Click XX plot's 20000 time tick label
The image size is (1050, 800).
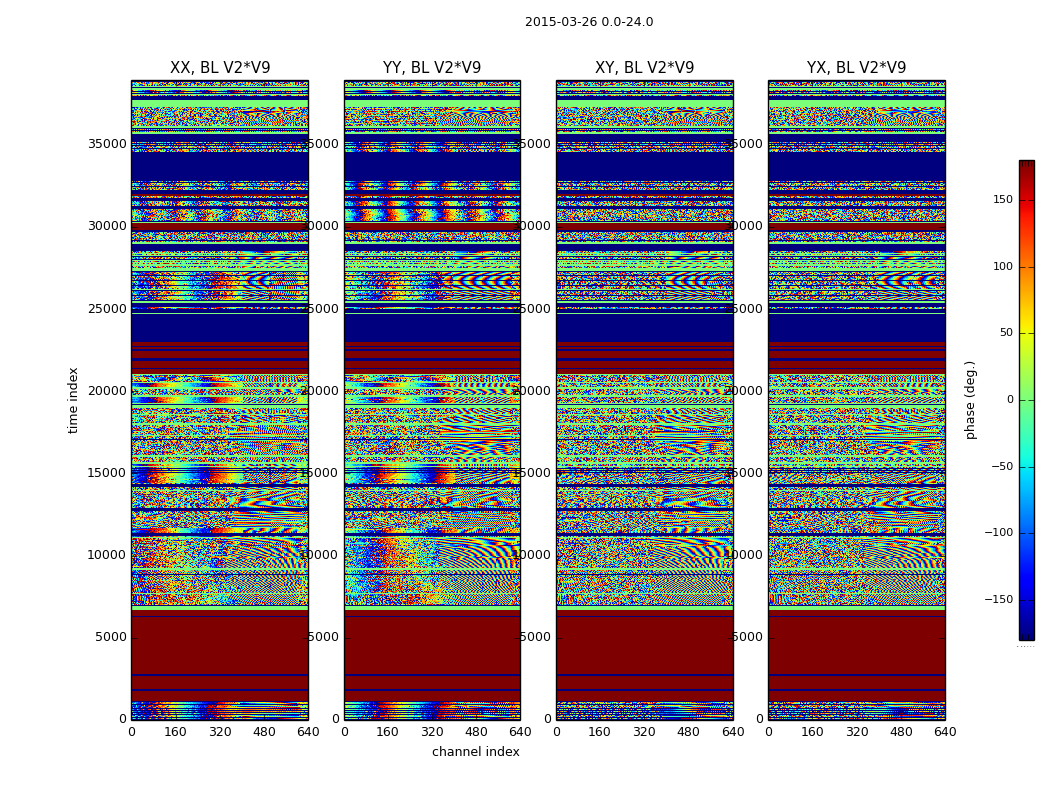pyautogui.click(x=107, y=391)
